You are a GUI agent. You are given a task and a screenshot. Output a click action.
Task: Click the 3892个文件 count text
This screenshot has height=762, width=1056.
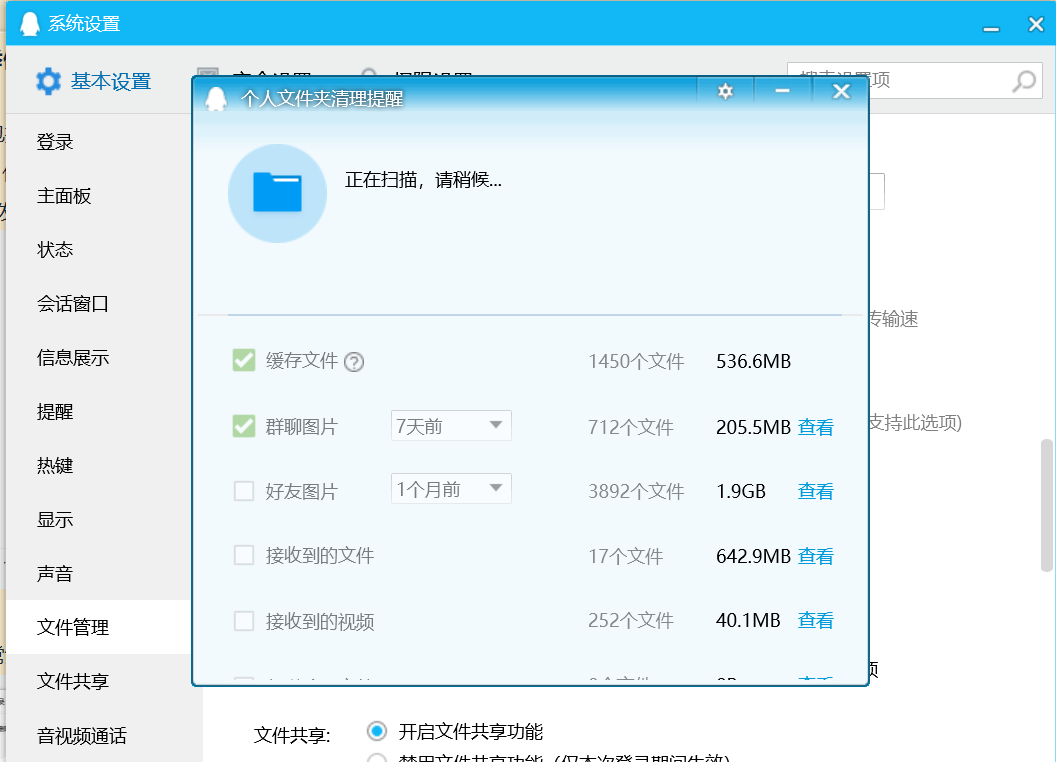coord(636,491)
